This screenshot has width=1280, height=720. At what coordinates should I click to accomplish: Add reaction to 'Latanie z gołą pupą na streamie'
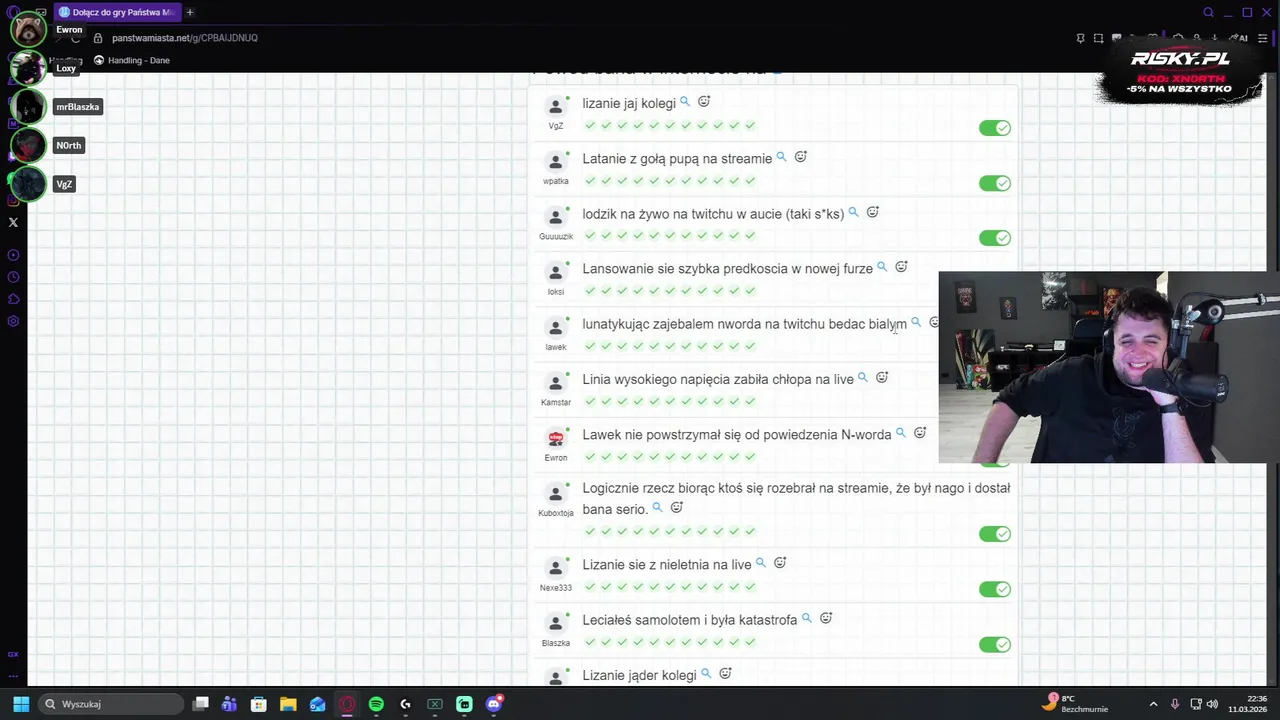(801, 157)
